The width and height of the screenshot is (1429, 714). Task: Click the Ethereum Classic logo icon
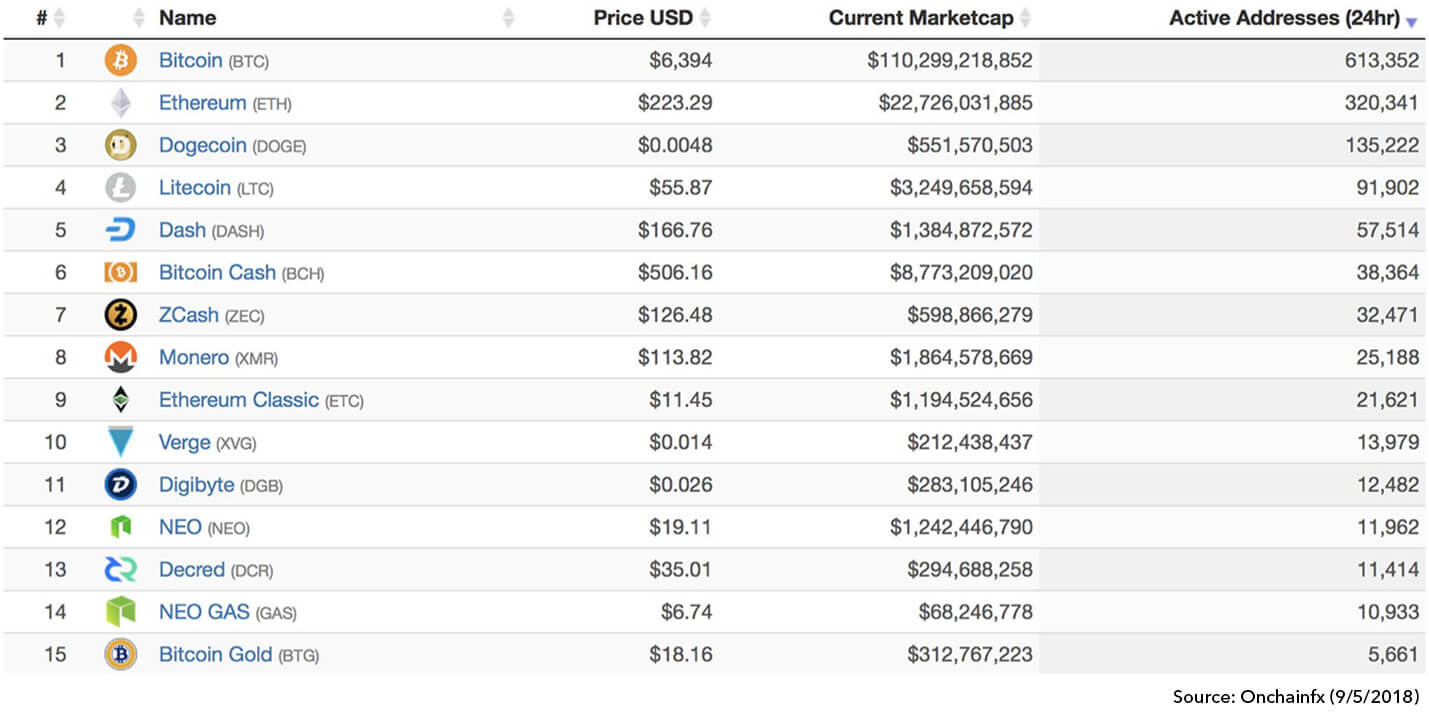pyautogui.click(x=120, y=400)
